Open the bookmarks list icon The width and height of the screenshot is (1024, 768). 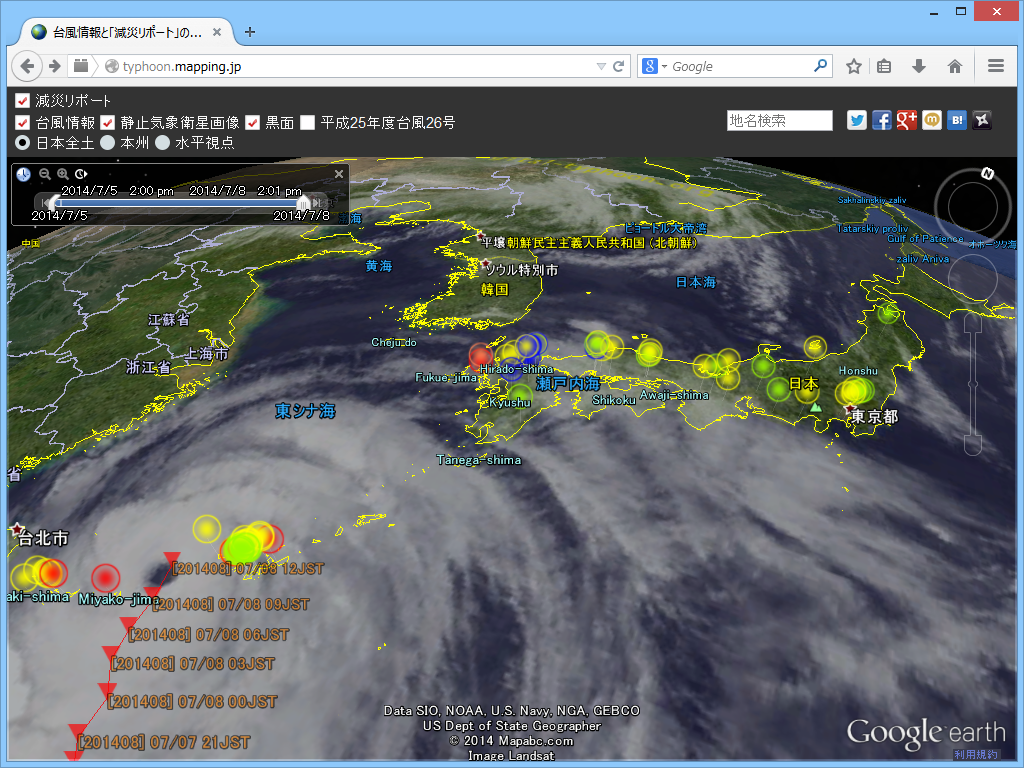[x=884, y=66]
